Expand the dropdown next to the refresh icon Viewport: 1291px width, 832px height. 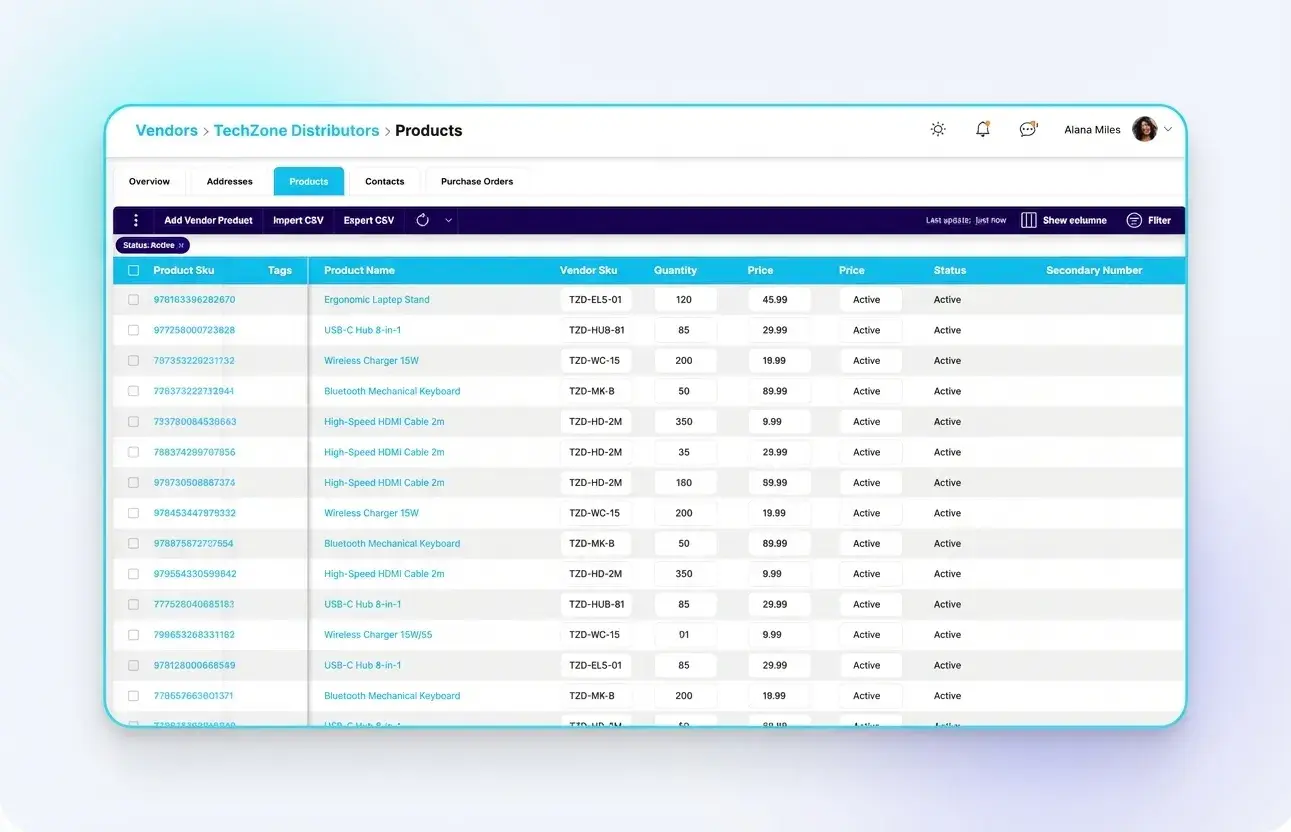pyautogui.click(x=446, y=220)
